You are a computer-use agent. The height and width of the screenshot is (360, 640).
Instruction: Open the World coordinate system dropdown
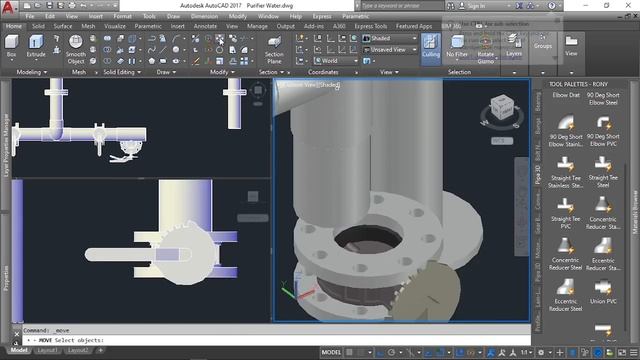[336, 61]
